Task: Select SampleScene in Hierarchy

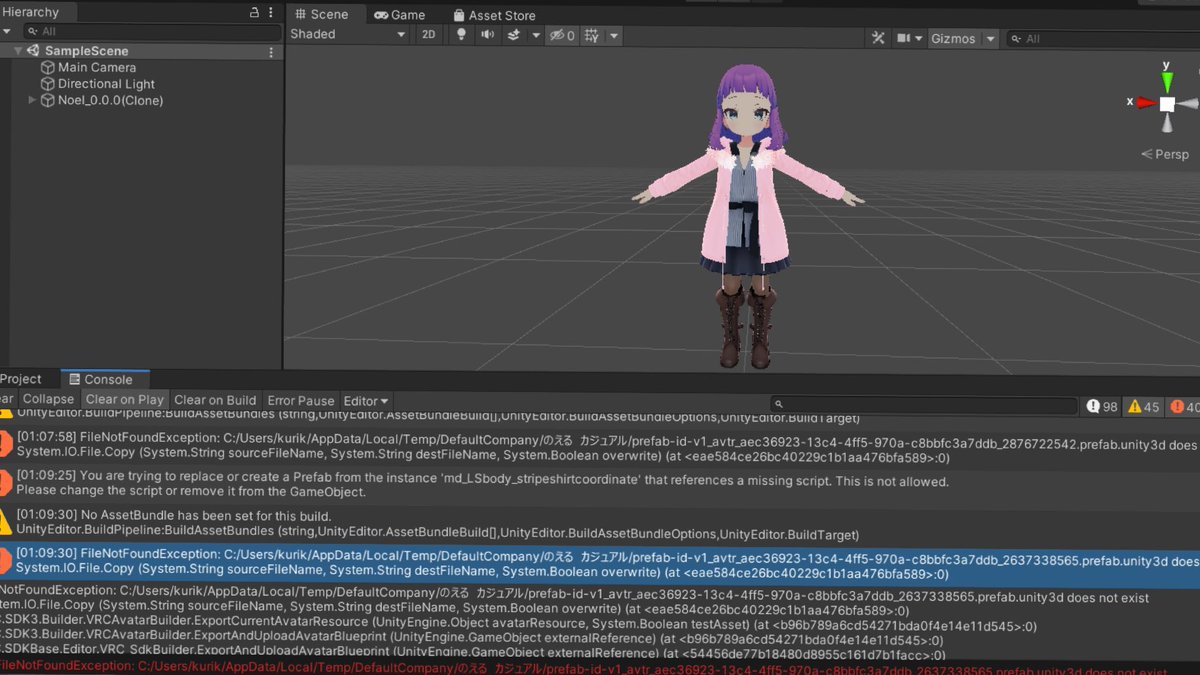Action: tap(86, 51)
